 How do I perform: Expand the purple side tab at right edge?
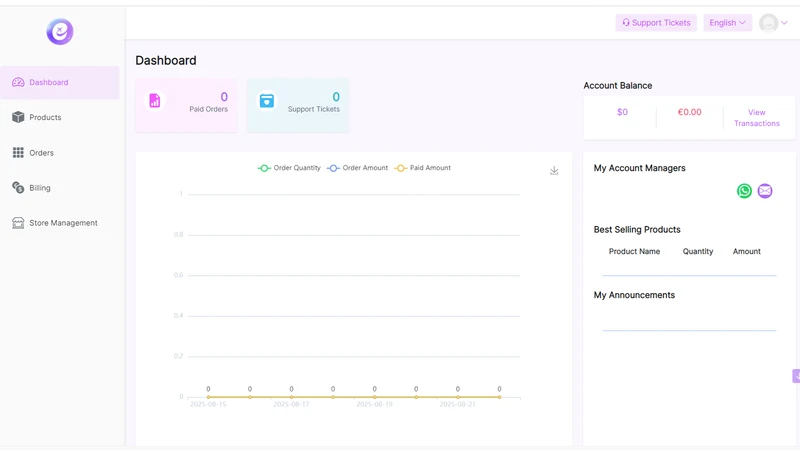(796, 376)
